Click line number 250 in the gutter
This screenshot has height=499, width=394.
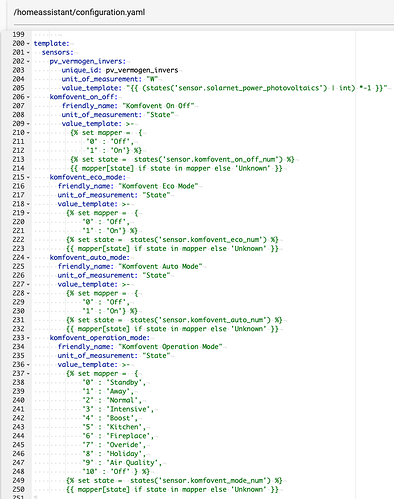click(18, 489)
